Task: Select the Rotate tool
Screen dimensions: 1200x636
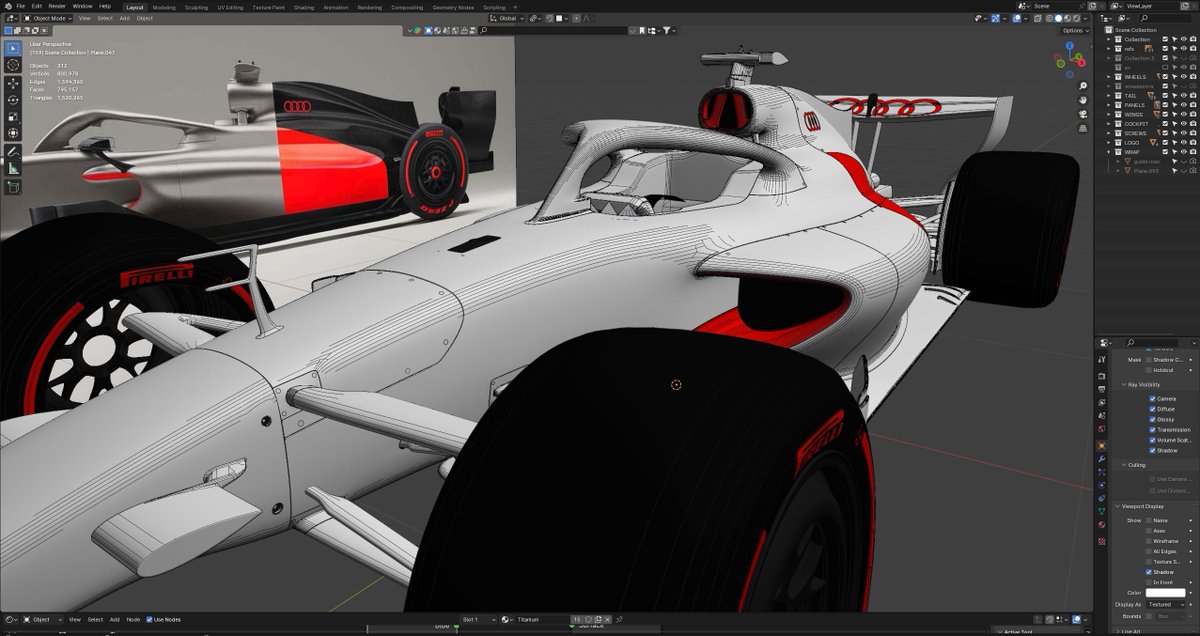Action: (13, 99)
